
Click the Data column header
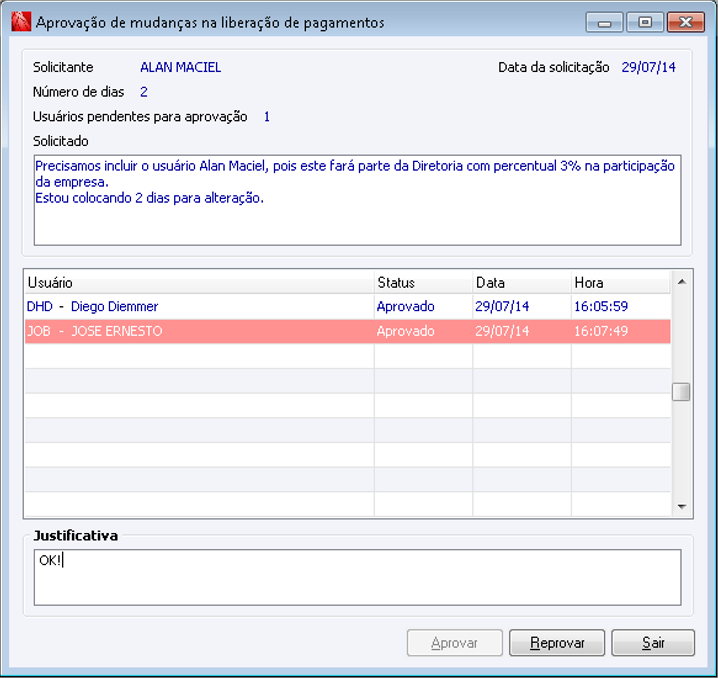pyautogui.click(x=522, y=282)
